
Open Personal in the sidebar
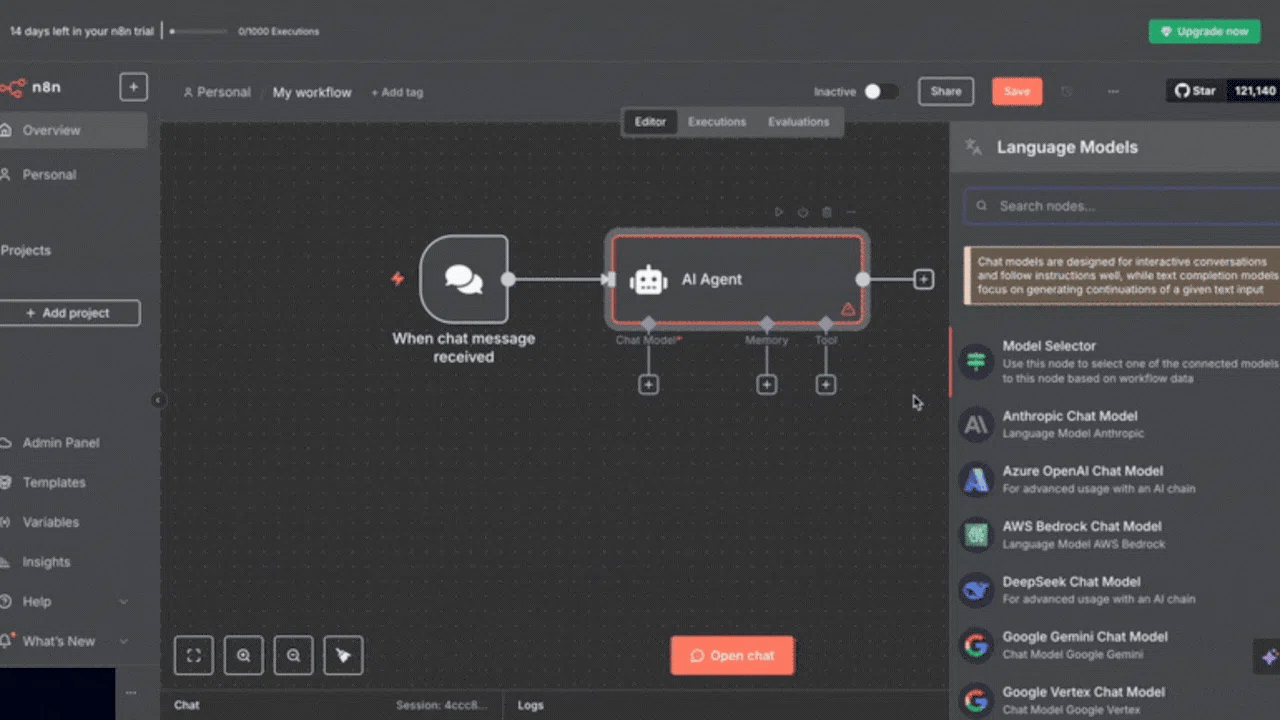coord(73,174)
